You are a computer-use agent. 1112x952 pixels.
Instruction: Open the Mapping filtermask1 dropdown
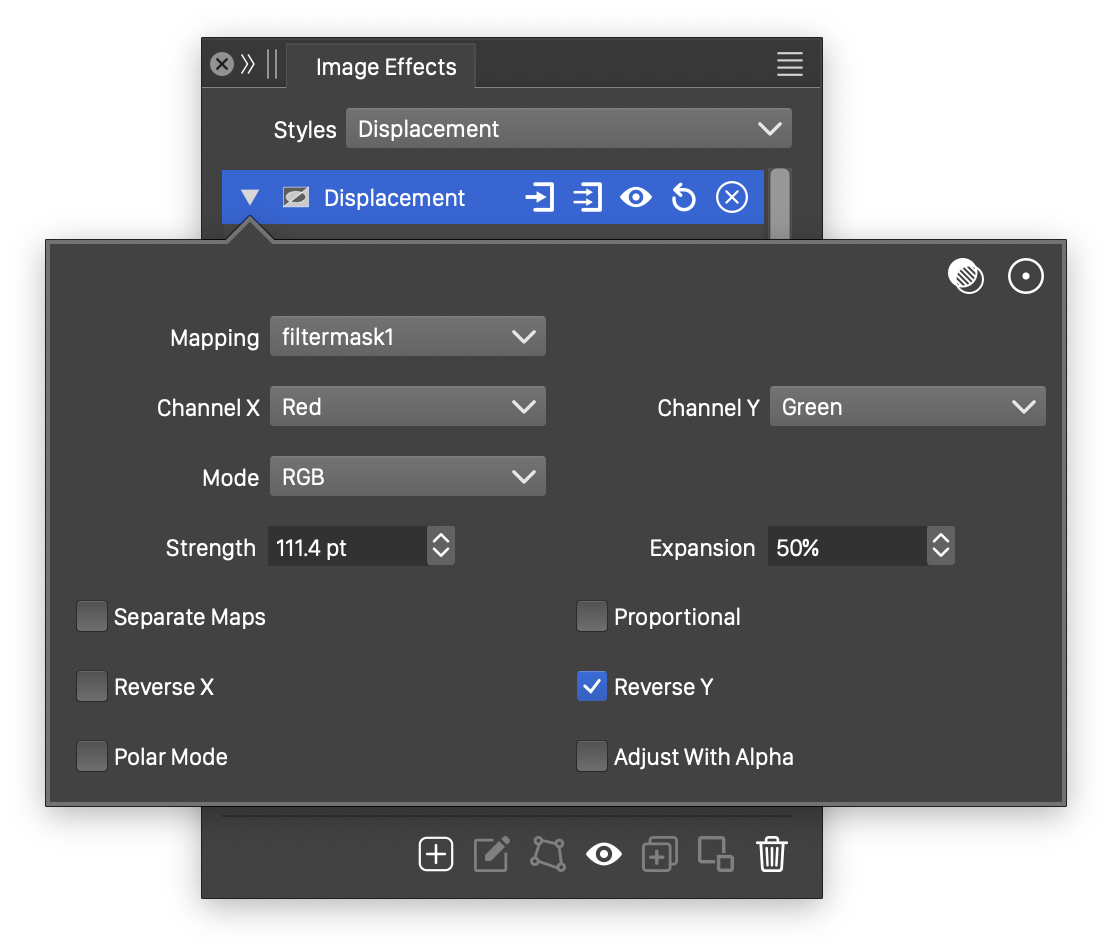pos(407,337)
